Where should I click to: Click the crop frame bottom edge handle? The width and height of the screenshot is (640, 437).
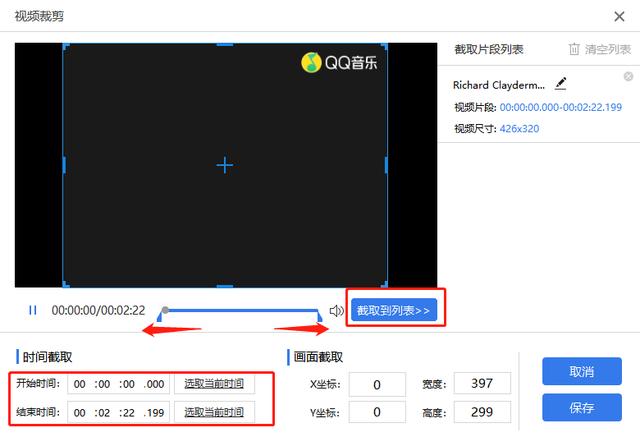(224, 286)
